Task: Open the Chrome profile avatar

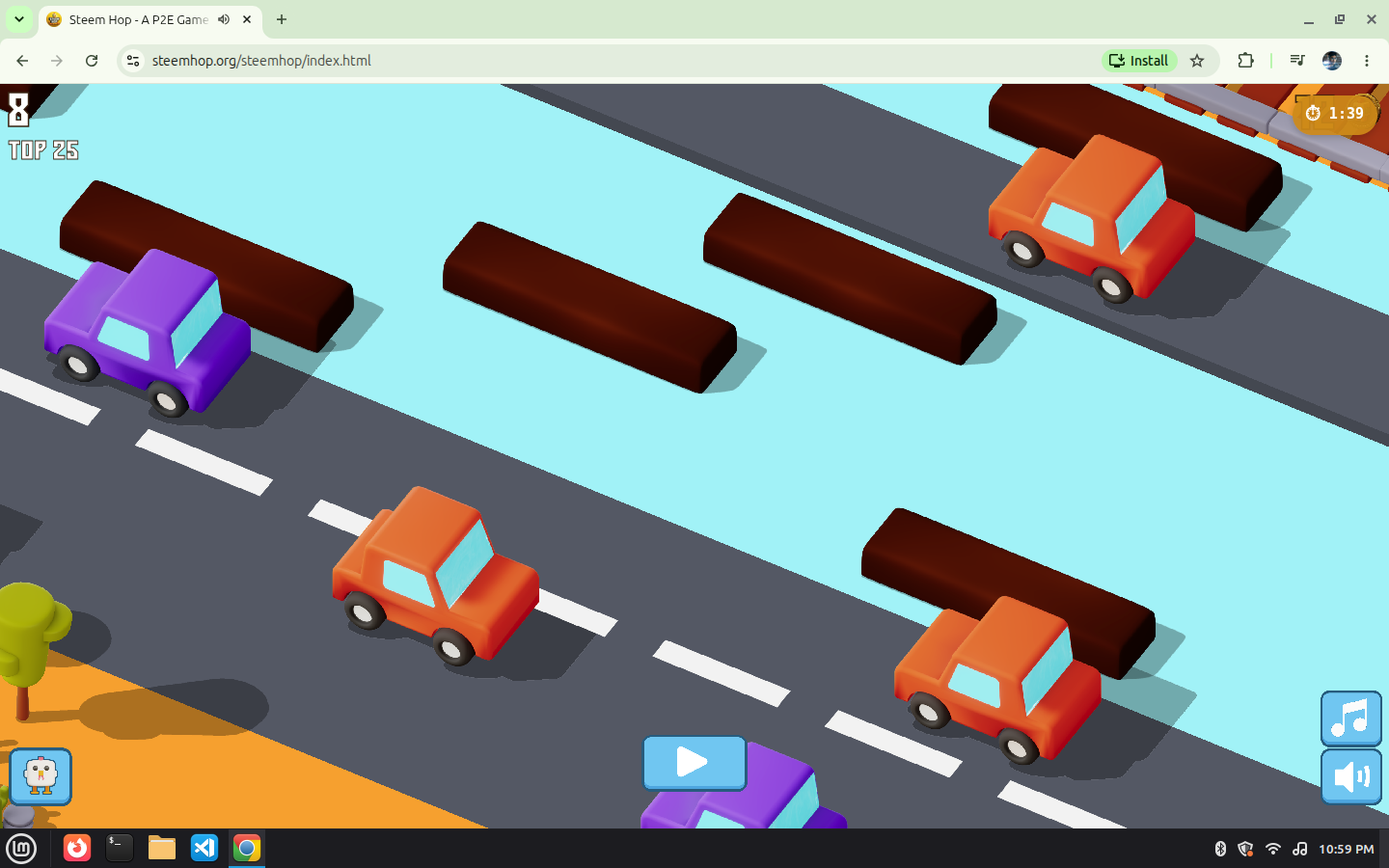Action: (1332, 61)
